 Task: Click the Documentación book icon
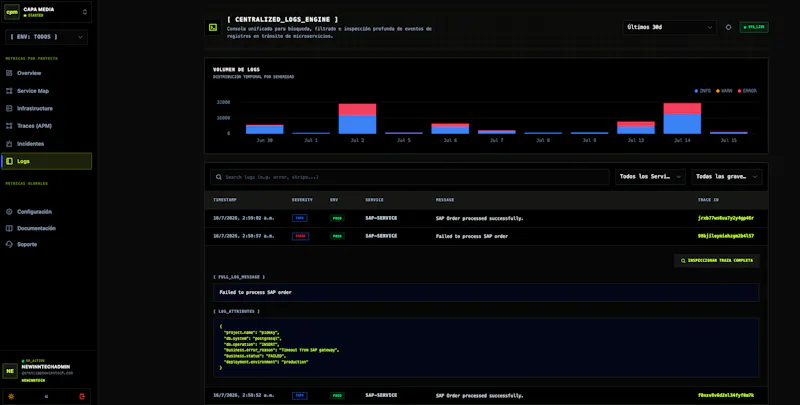[x=9, y=228]
